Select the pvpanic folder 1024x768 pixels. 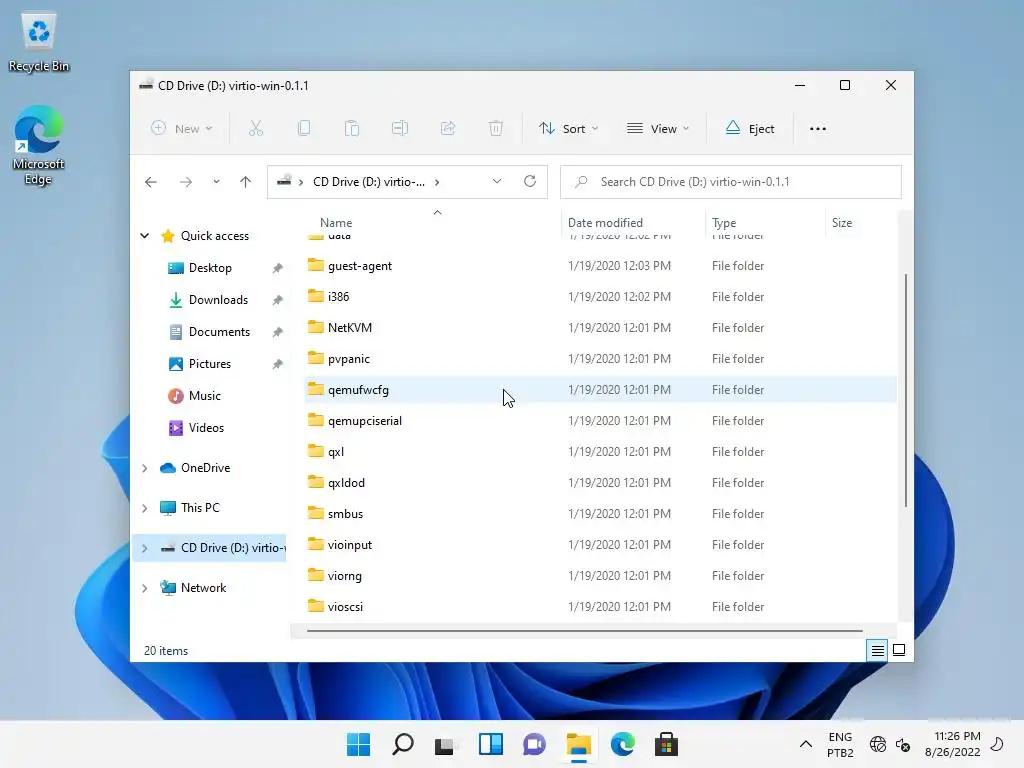[600, 359]
